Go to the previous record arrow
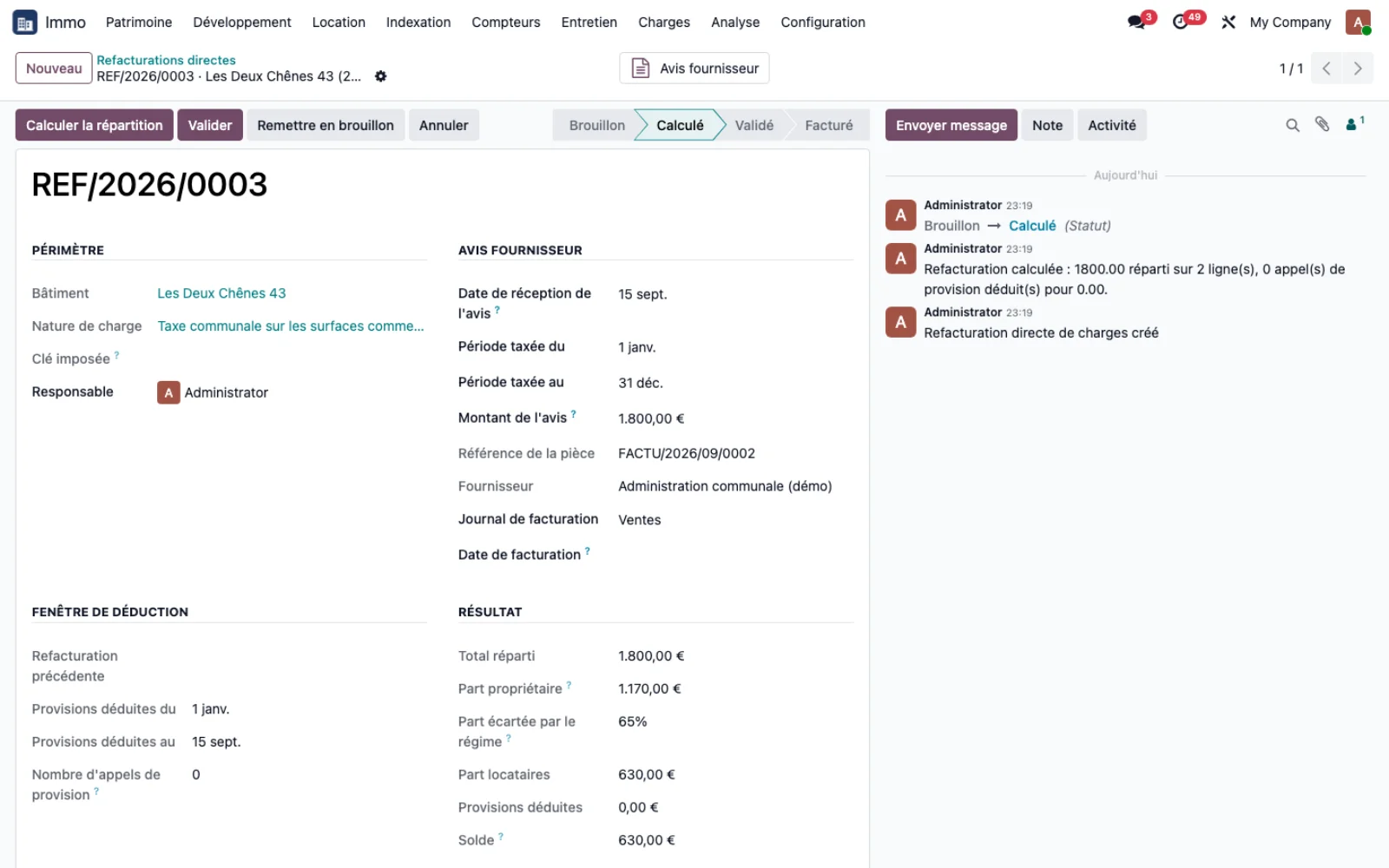 (1326, 69)
